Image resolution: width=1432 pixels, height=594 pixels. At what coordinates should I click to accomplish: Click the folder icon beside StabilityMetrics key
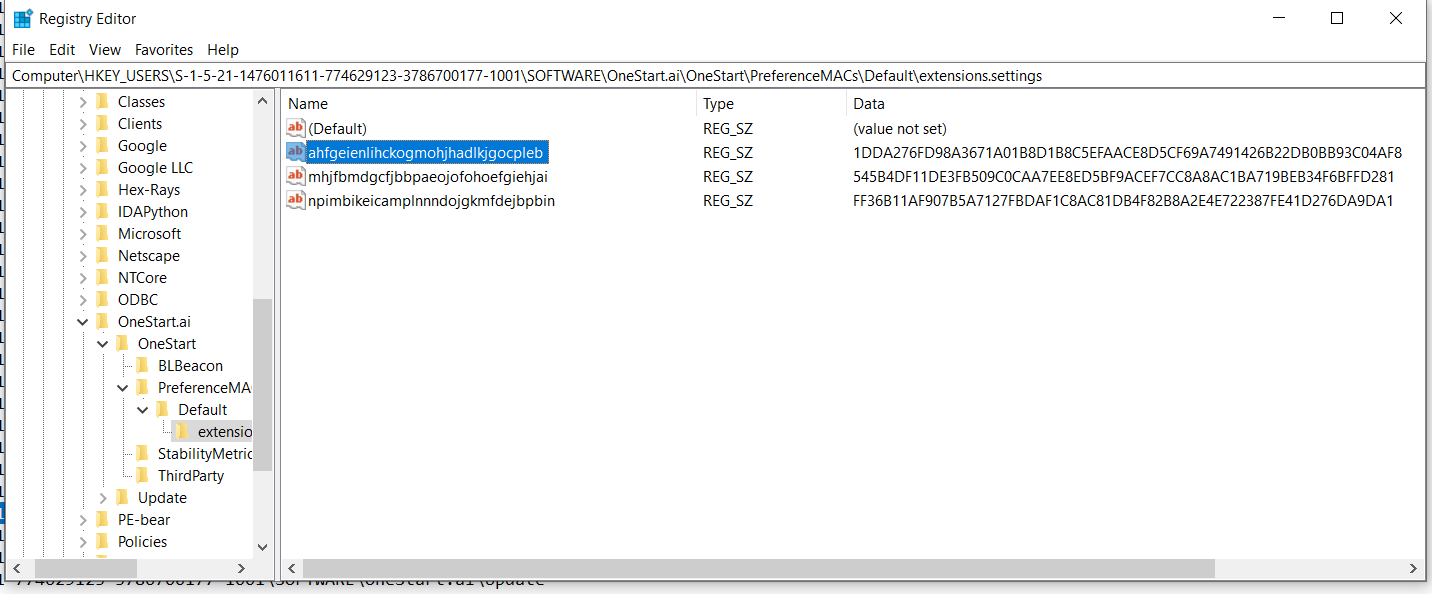(x=142, y=453)
